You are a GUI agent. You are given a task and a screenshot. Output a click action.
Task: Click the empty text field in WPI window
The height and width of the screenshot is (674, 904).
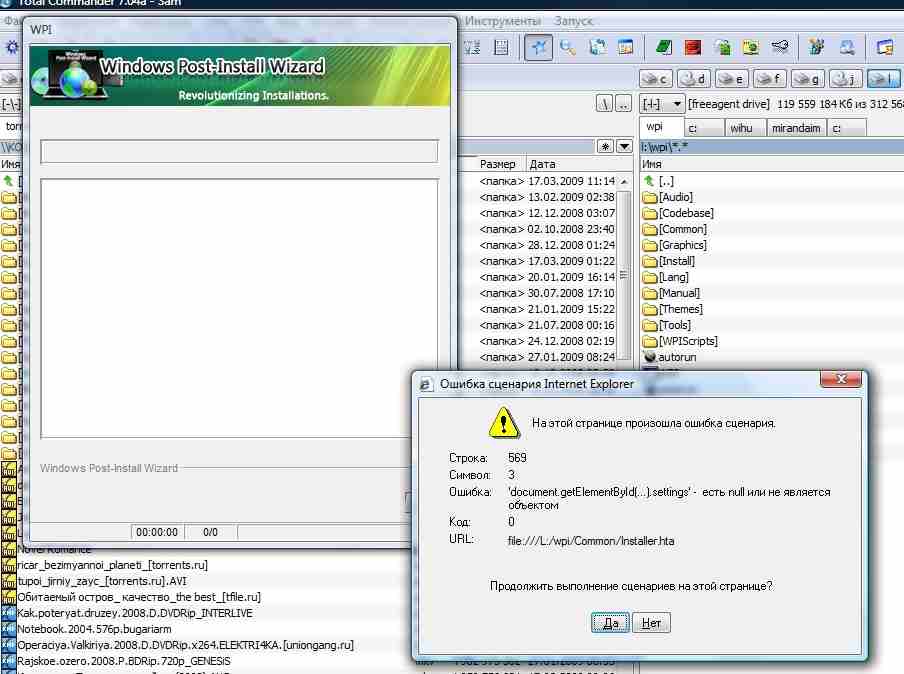[239, 152]
